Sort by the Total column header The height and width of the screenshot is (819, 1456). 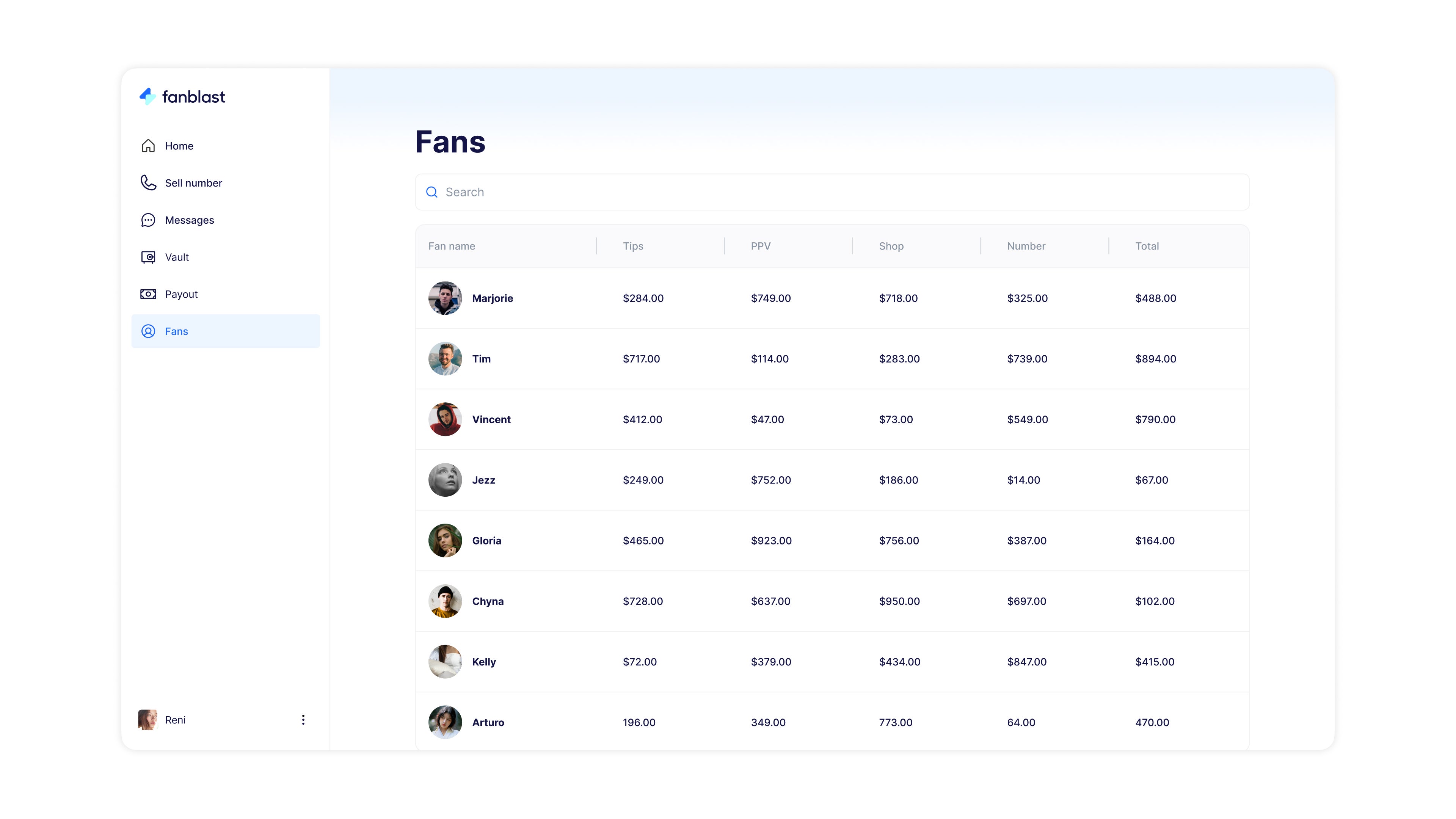(x=1146, y=246)
